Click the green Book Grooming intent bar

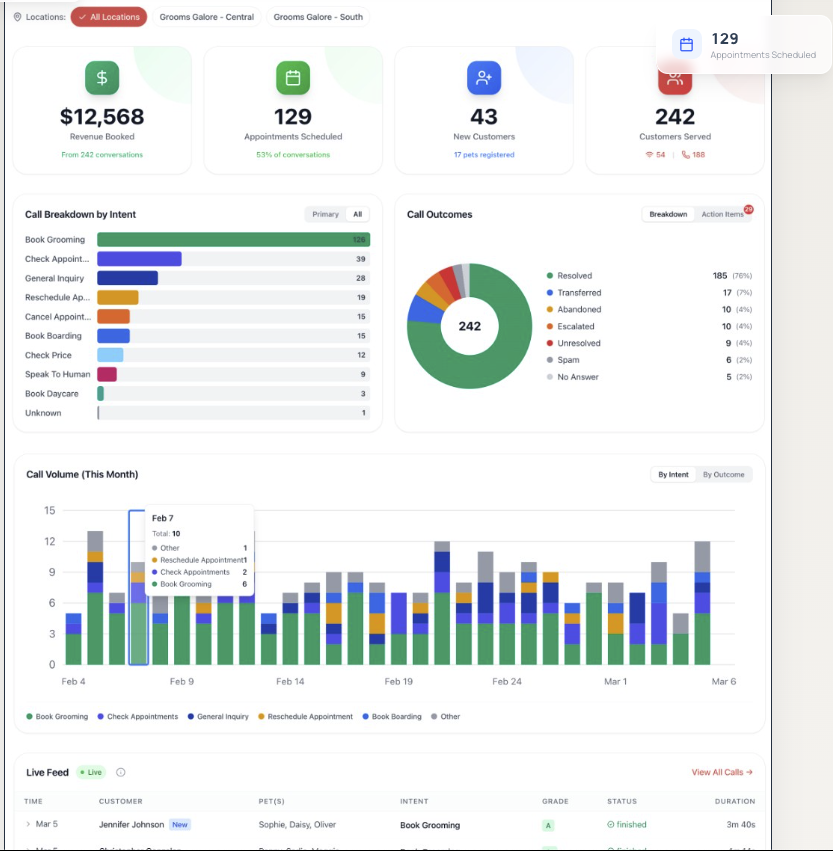(233, 239)
